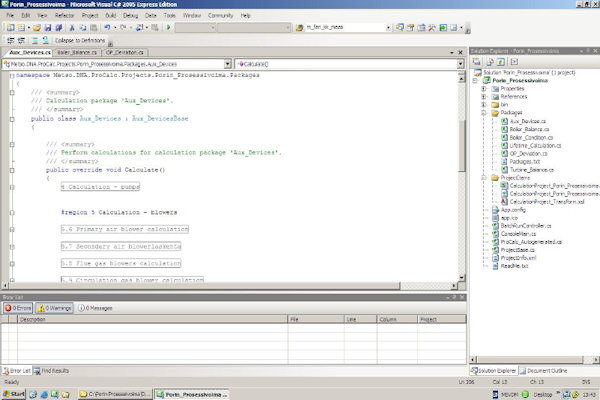Viewport: 600px width, 400px height.
Task: Open the Undo history dropdown arrow
Action: point(115,28)
